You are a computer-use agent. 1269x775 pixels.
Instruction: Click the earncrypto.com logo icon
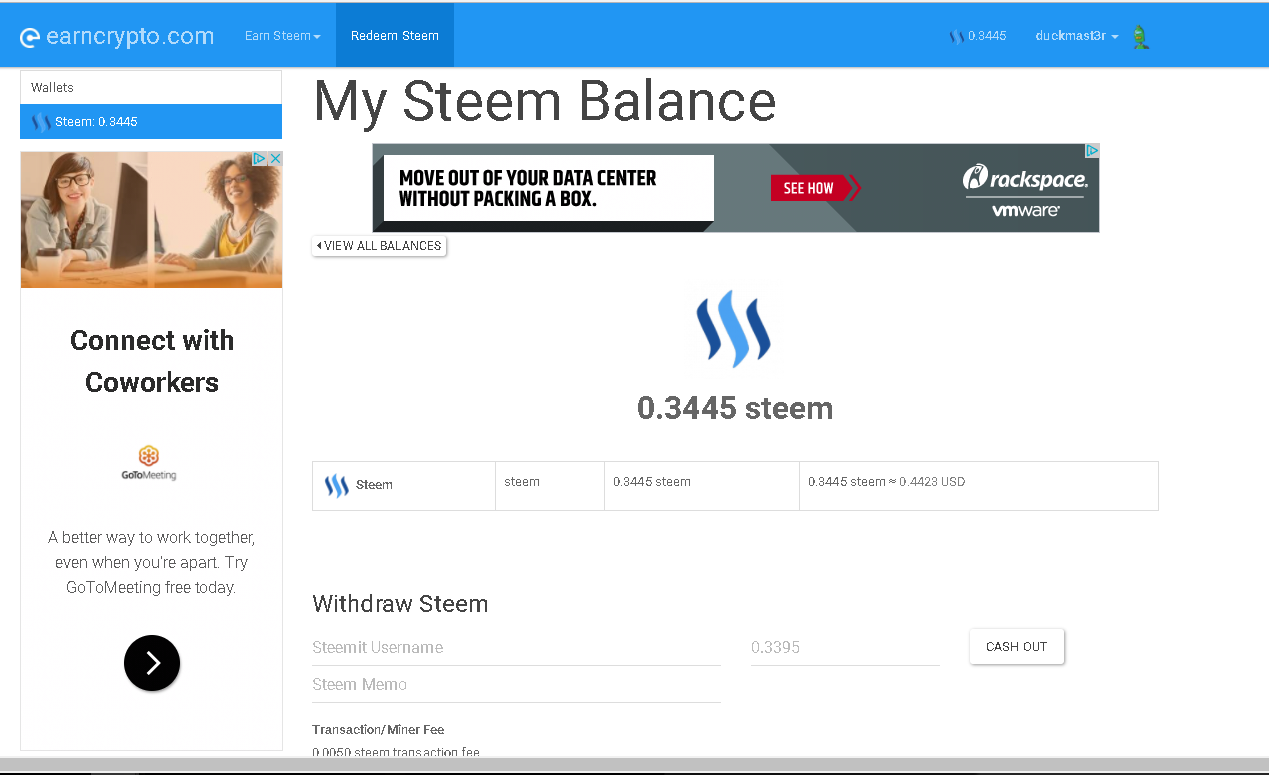click(30, 38)
